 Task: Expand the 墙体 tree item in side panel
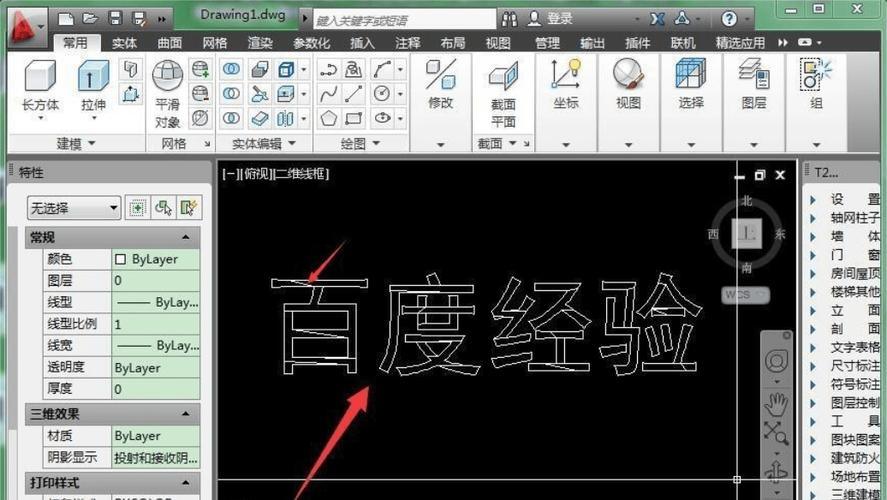click(x=816, y=237)
